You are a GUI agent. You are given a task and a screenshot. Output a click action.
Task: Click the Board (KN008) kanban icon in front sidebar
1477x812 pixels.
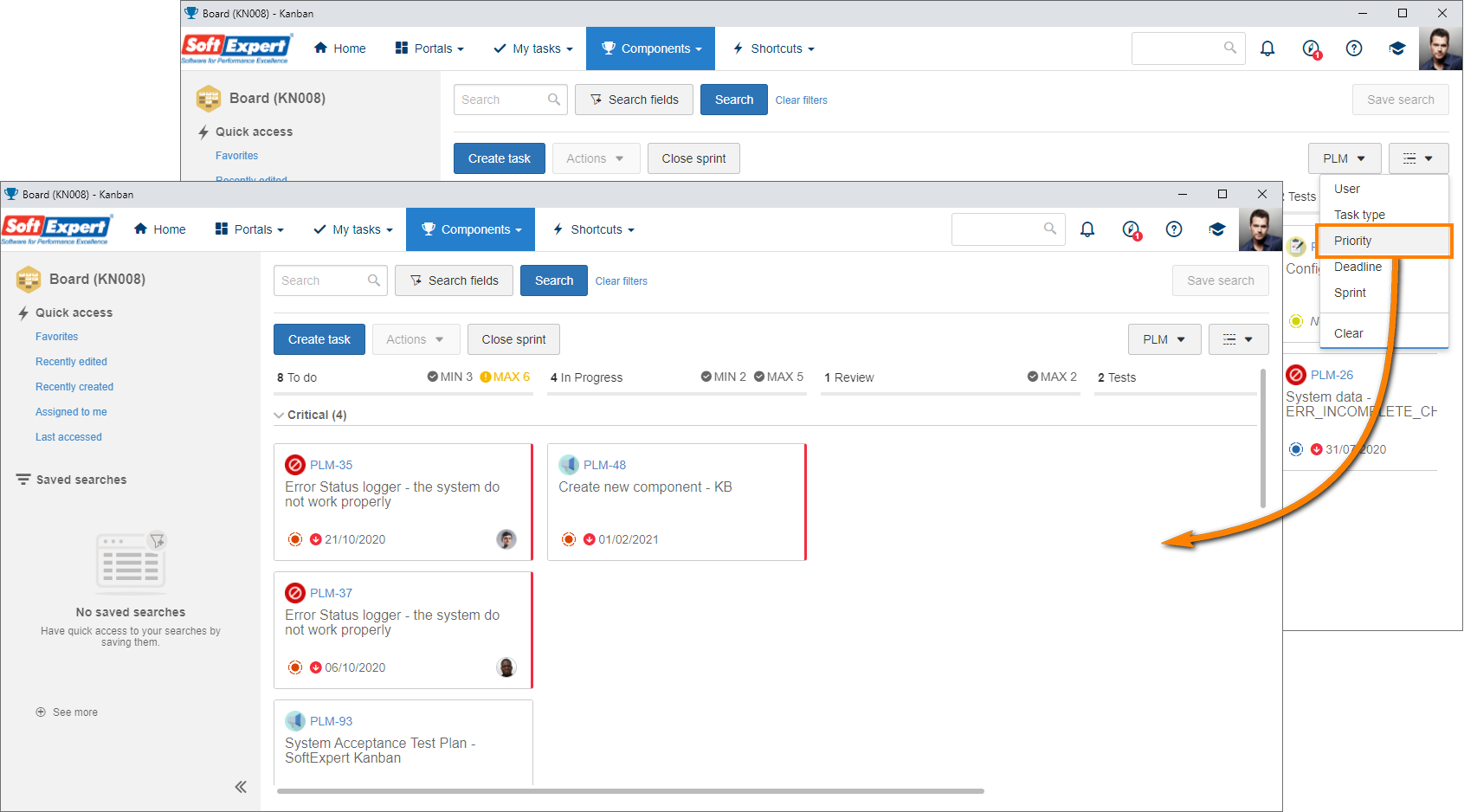[x=29, y=280]
